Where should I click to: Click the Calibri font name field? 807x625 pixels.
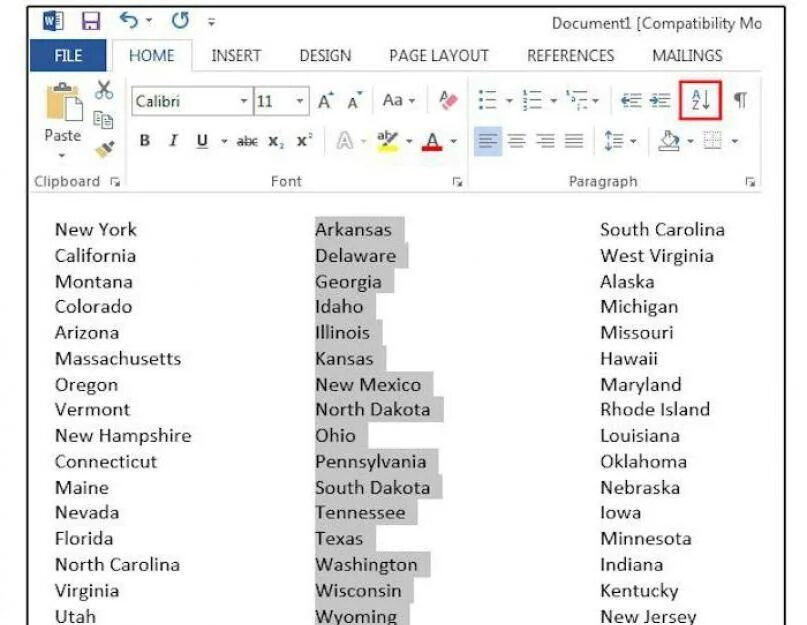pos(185,101)
